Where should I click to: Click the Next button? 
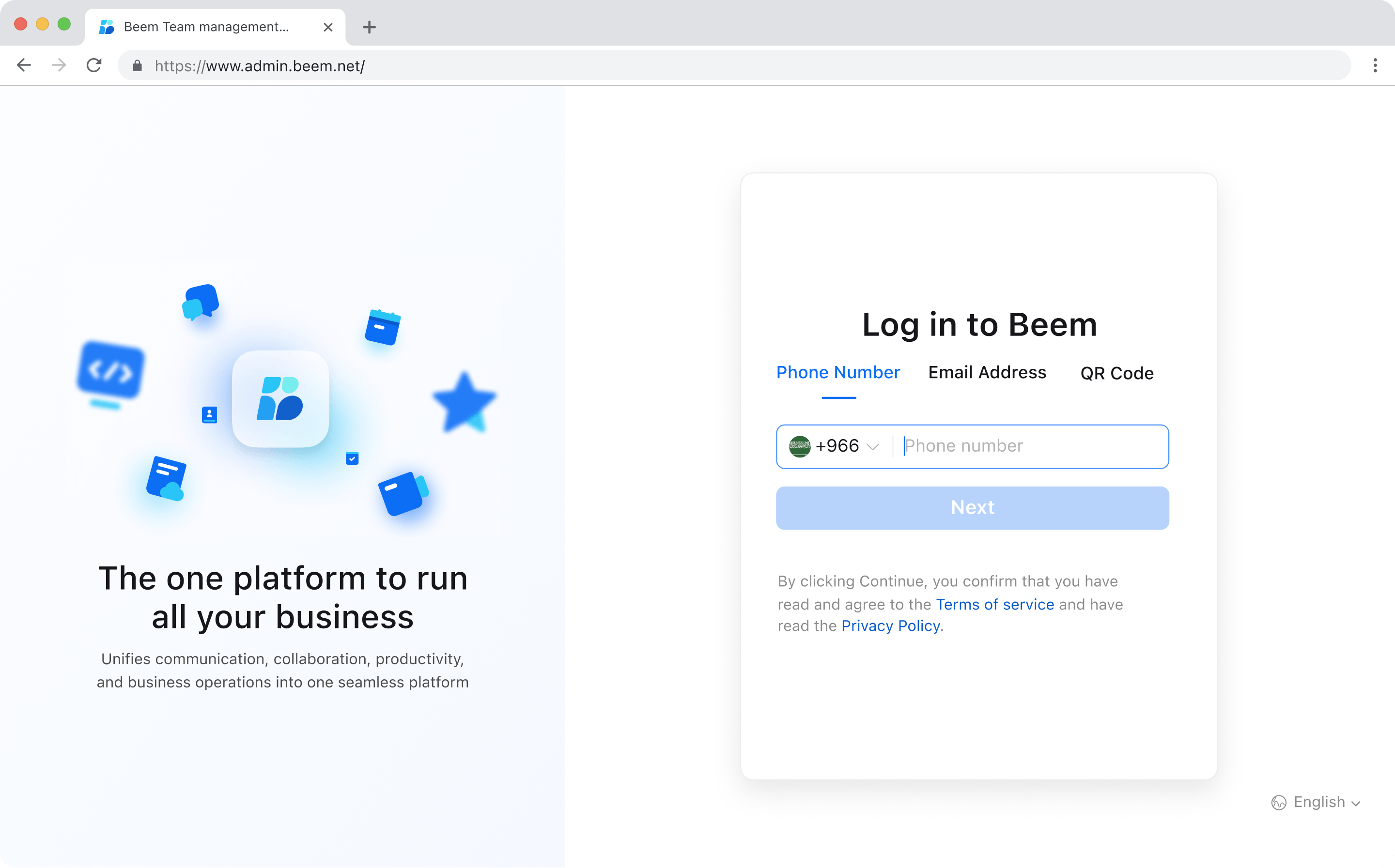pyautogui.click(x=972, y=508)
